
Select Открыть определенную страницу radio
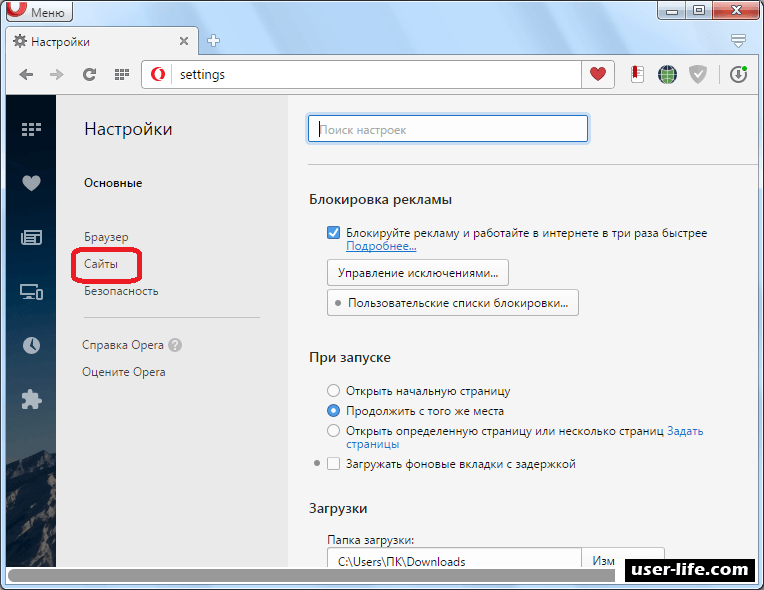coord(333,431)
